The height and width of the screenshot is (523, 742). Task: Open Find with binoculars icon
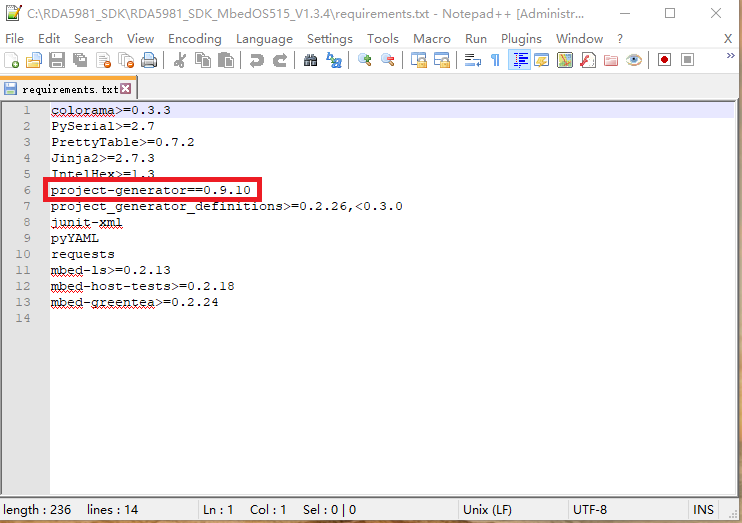coord(310,60)
